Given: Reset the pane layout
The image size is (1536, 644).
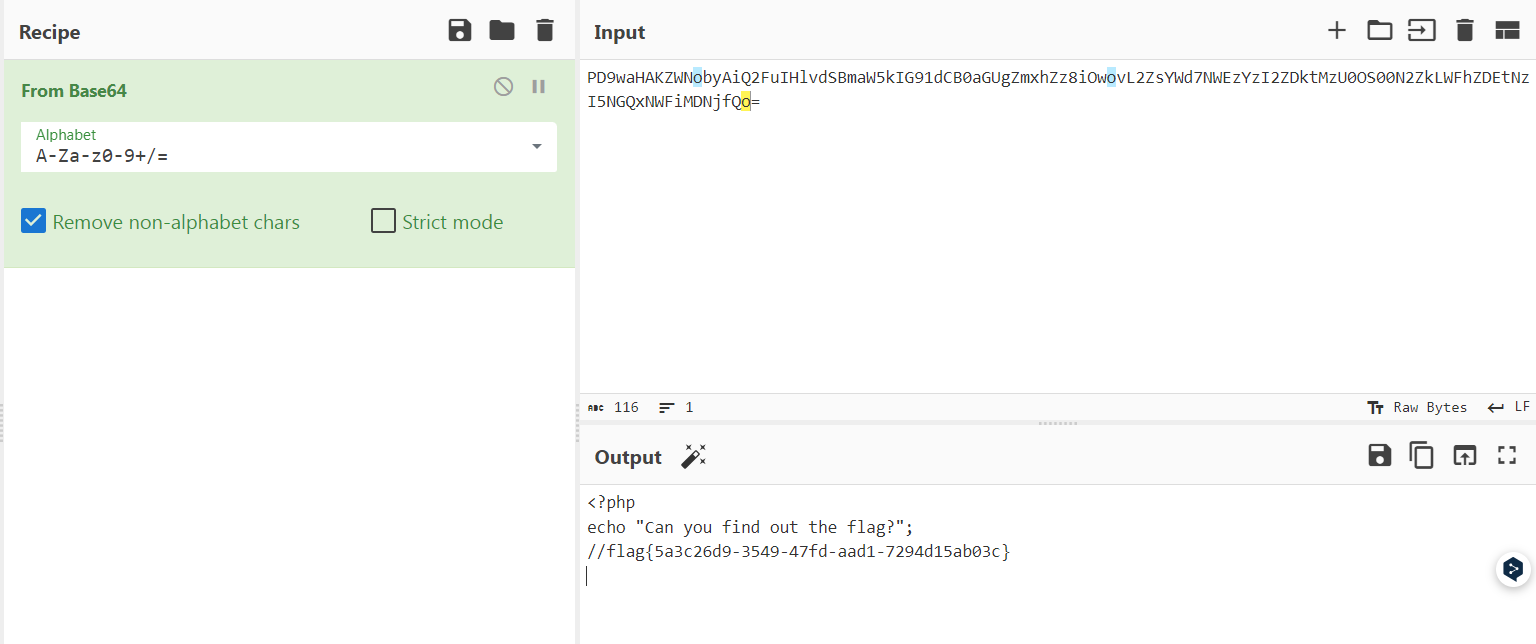Looking at the screenshot, I should (x=1506, y=31).
